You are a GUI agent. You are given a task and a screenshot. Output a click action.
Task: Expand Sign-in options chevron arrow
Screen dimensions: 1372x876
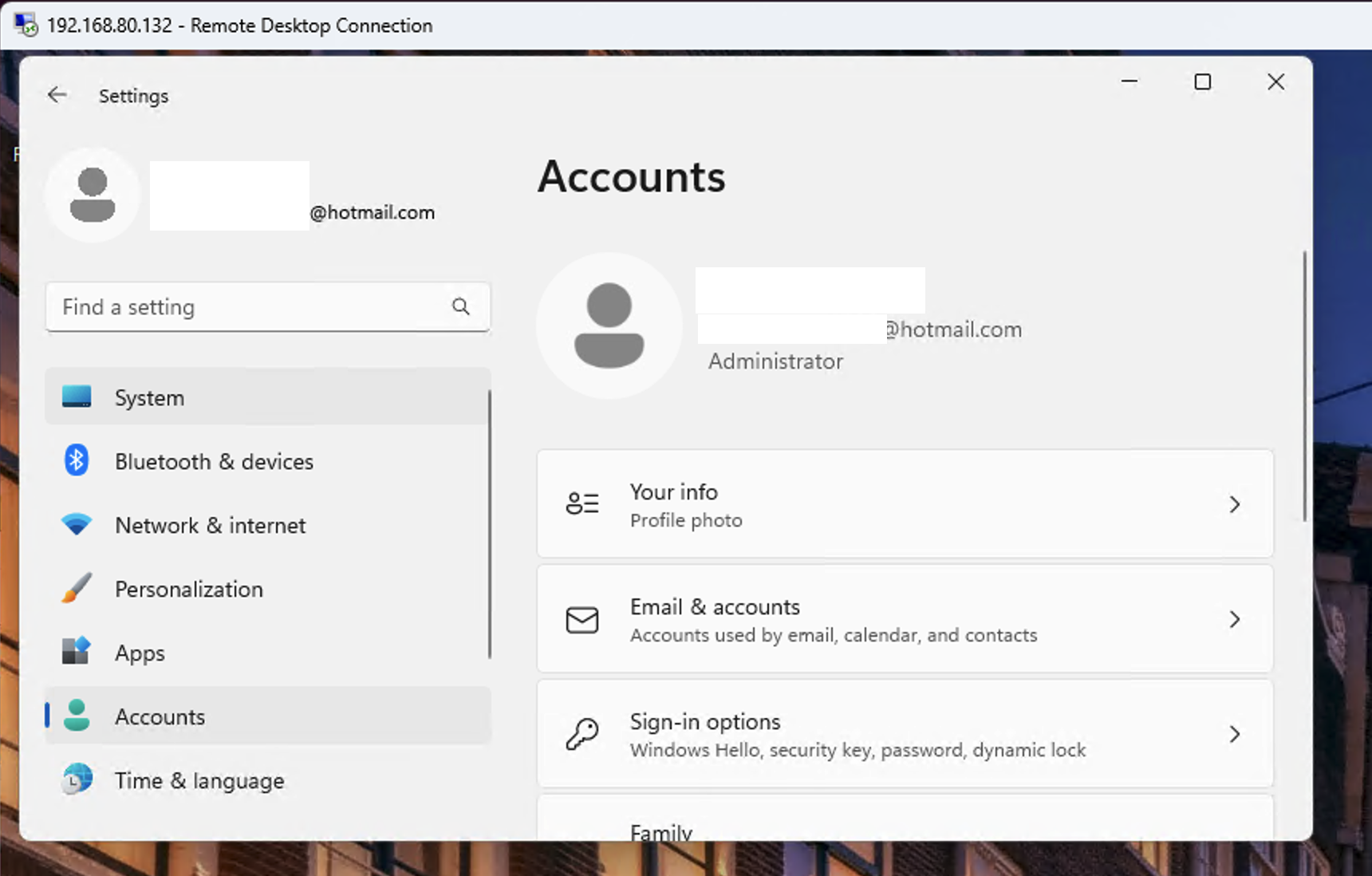click(x=1234, y=734)
